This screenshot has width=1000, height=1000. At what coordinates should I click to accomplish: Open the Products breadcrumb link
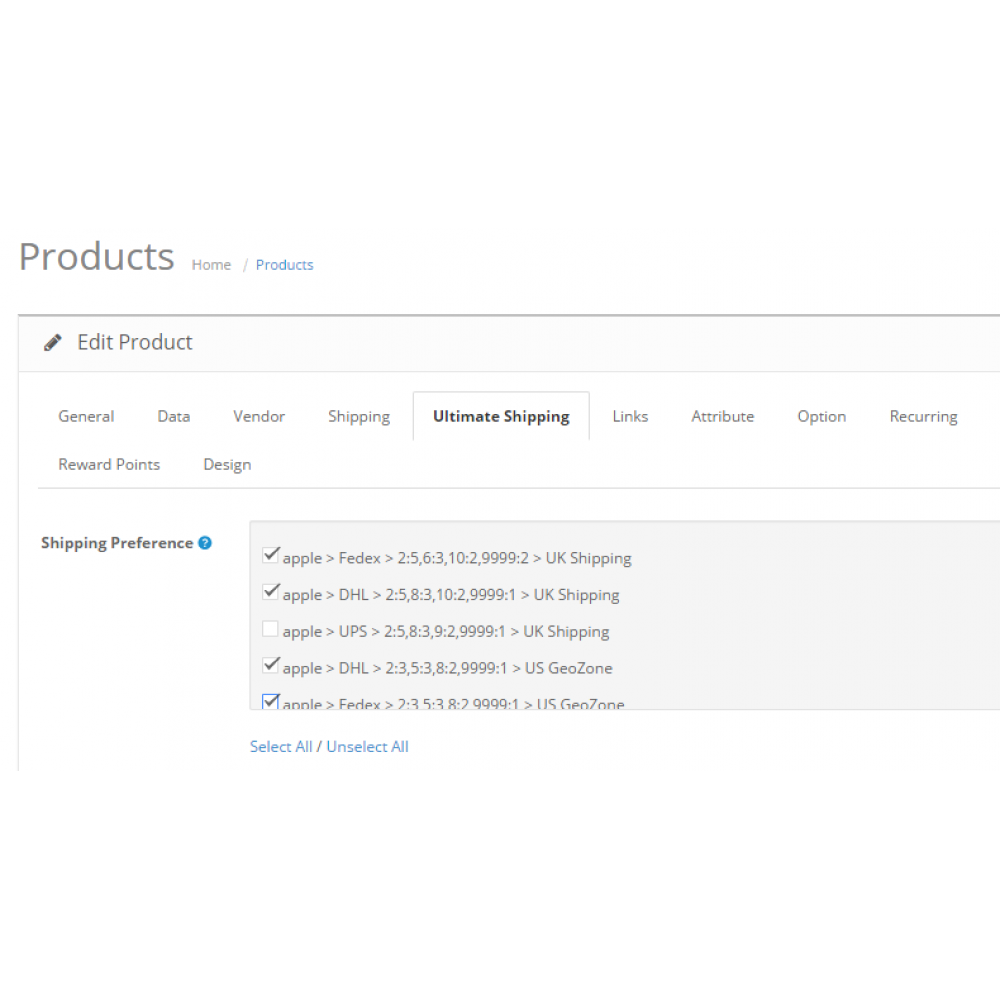click(284, 264)
